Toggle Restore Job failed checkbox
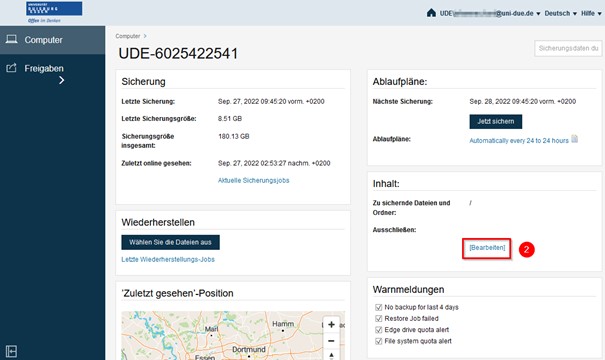The height and width of the screenshot is (360, 605). click(378, 318)
